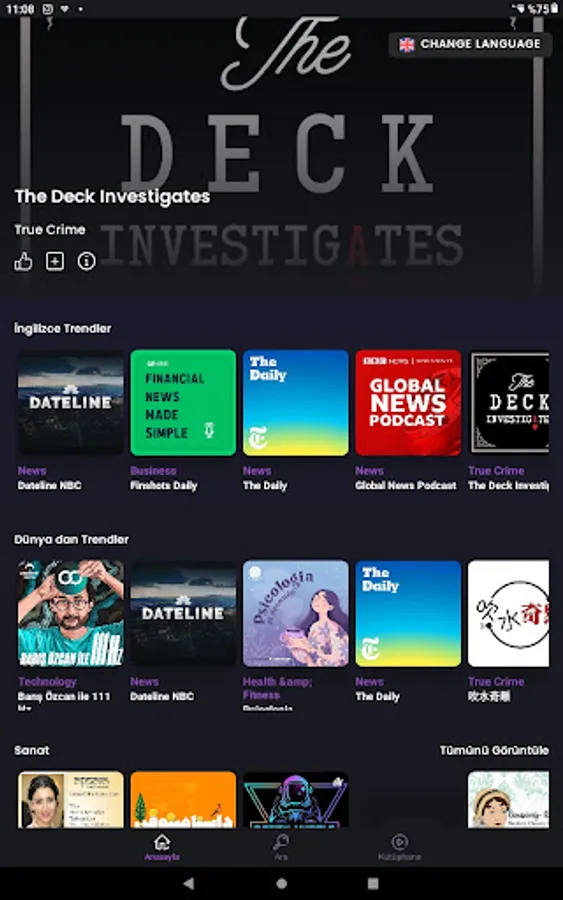Click the Change Language button
The height and width of the screenshot is (900, 563).
pyautogui.click(x=470, y=44)
